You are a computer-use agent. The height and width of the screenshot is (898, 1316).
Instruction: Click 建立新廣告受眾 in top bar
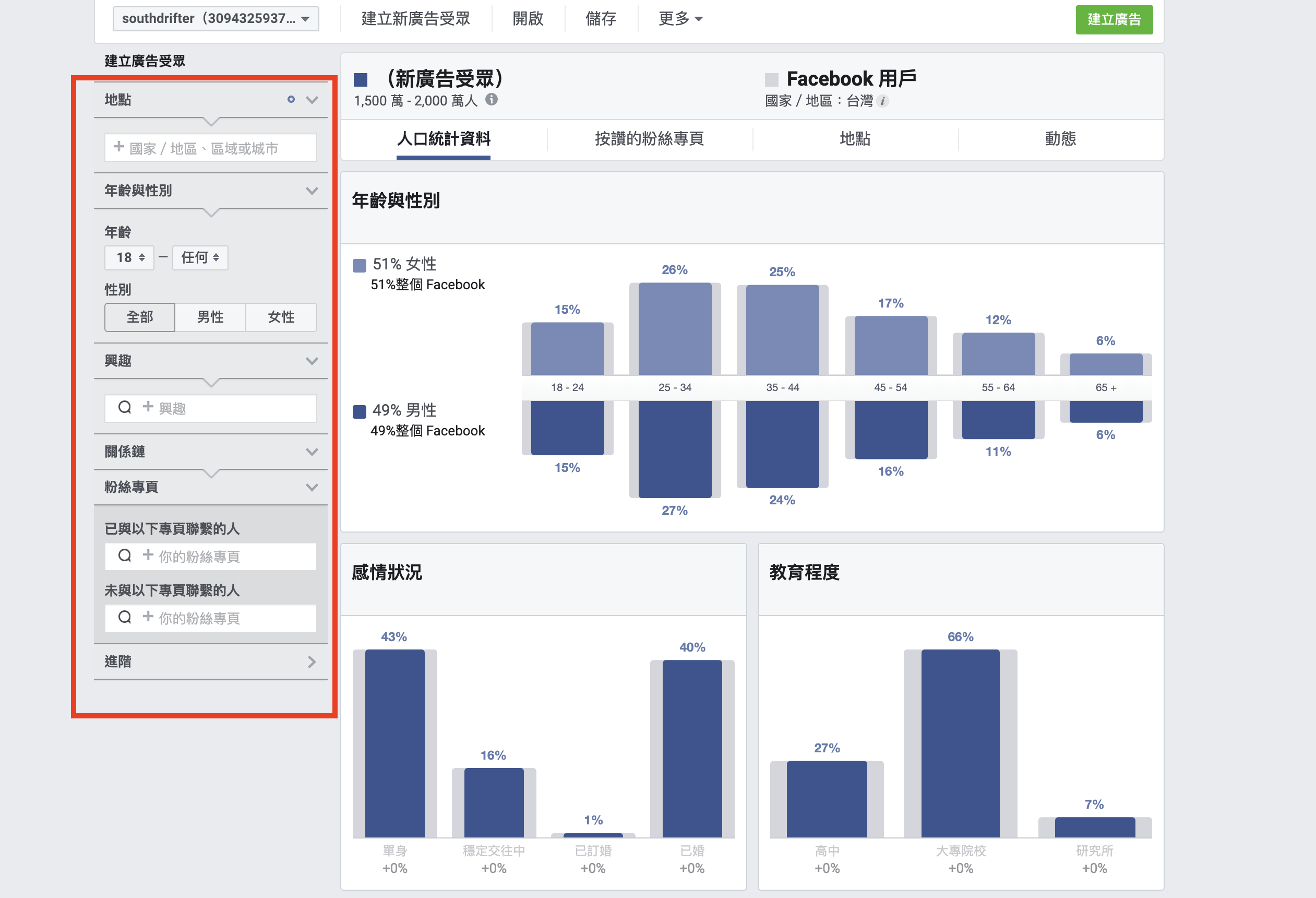coord(416,19)
